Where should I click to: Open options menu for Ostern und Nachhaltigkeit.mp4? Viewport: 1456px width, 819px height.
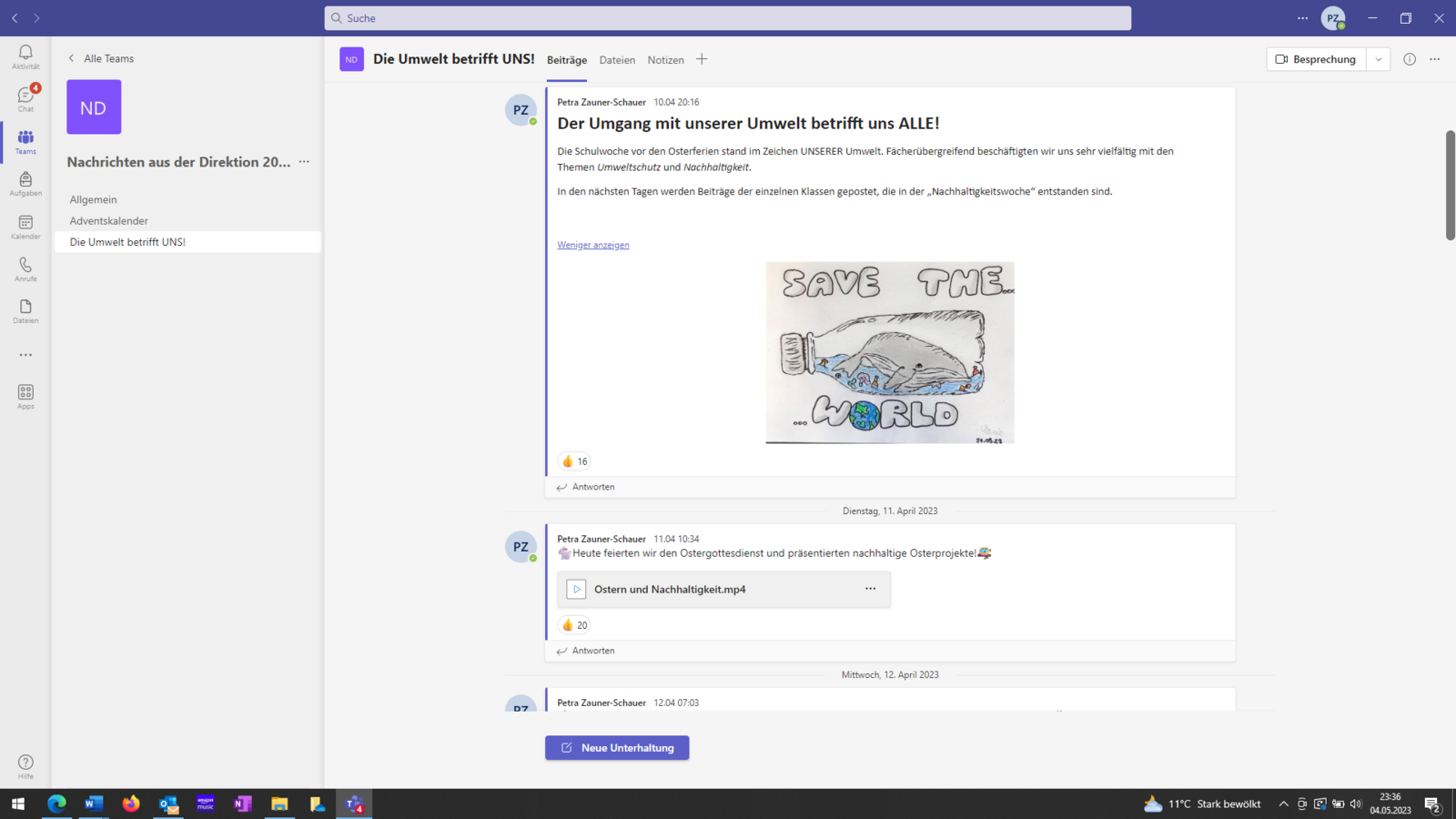[870, 589]
